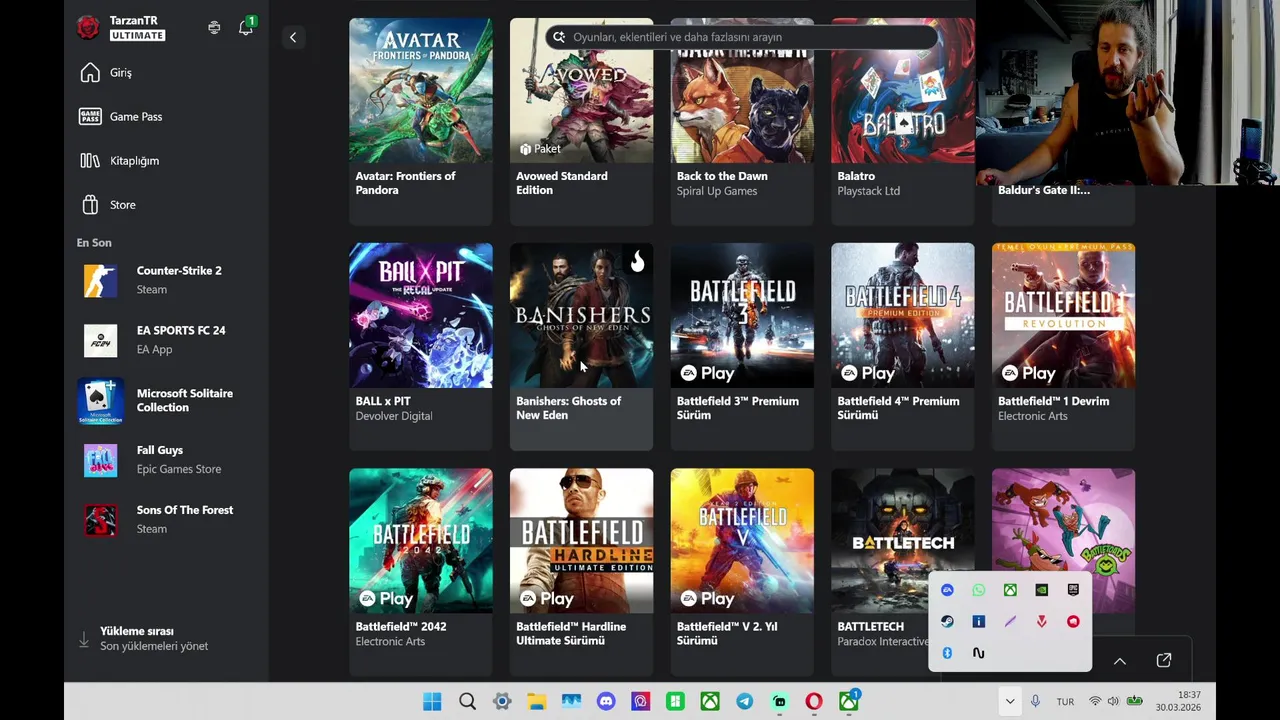Click the purple pen tray icon
This screenshot has width=1280, height=720.
(x=1010, y=621)
